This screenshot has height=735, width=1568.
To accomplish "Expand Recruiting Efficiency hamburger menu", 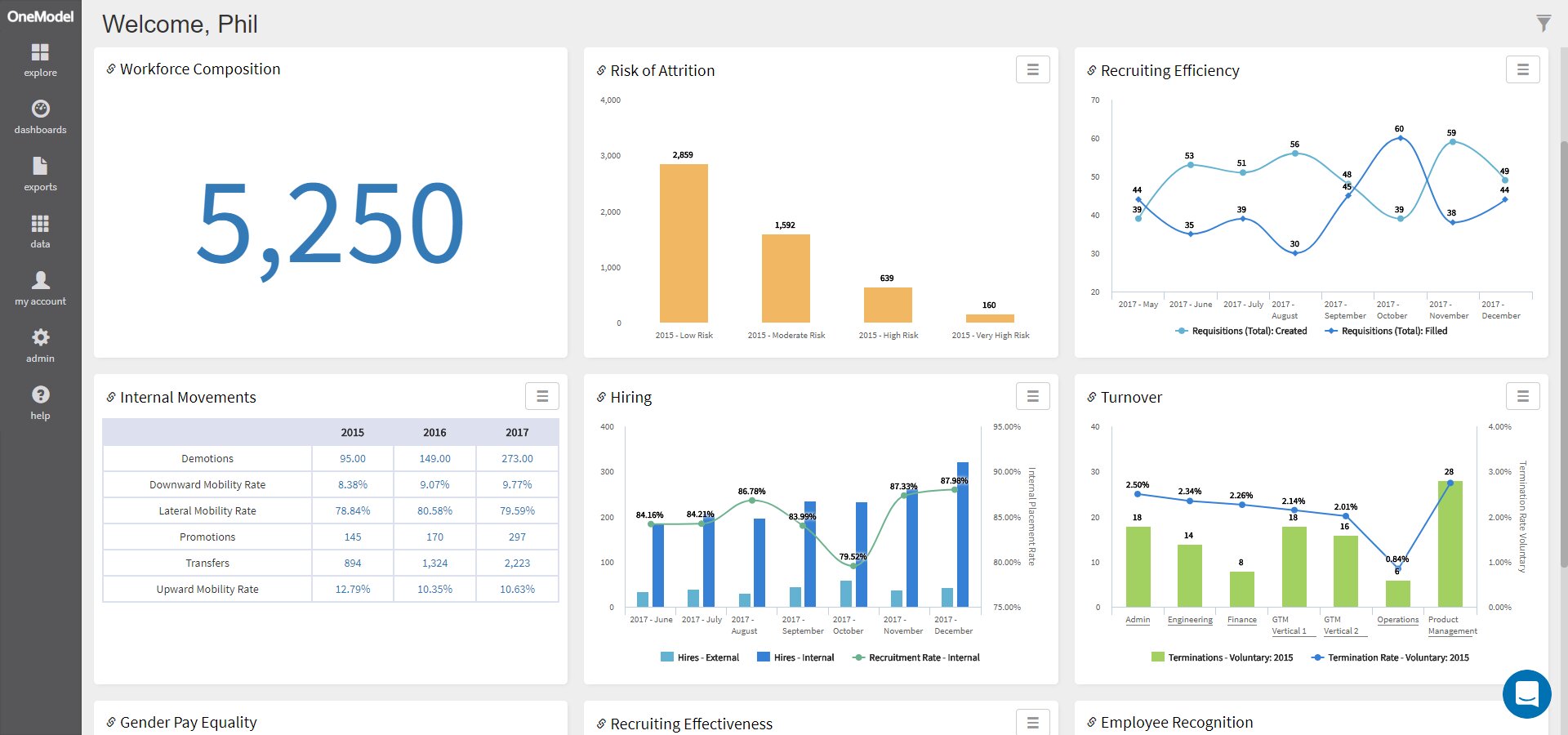I will [1522, 70].
